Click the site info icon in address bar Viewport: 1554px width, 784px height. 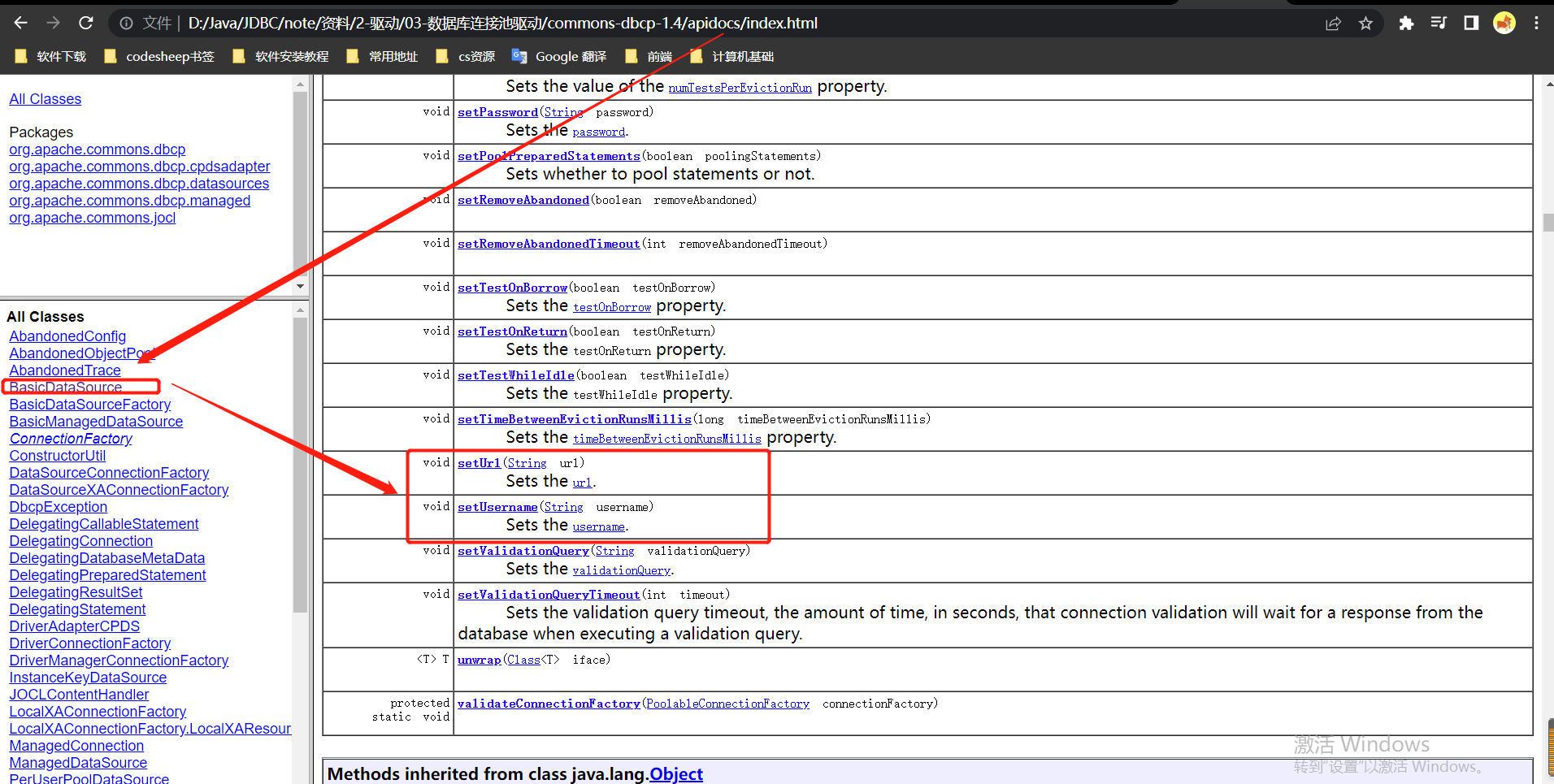(127, 24)
